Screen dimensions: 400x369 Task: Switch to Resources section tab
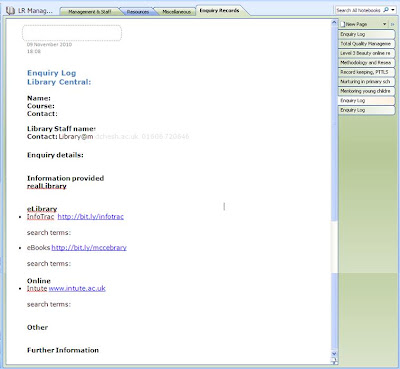click(x=138, y=12)
